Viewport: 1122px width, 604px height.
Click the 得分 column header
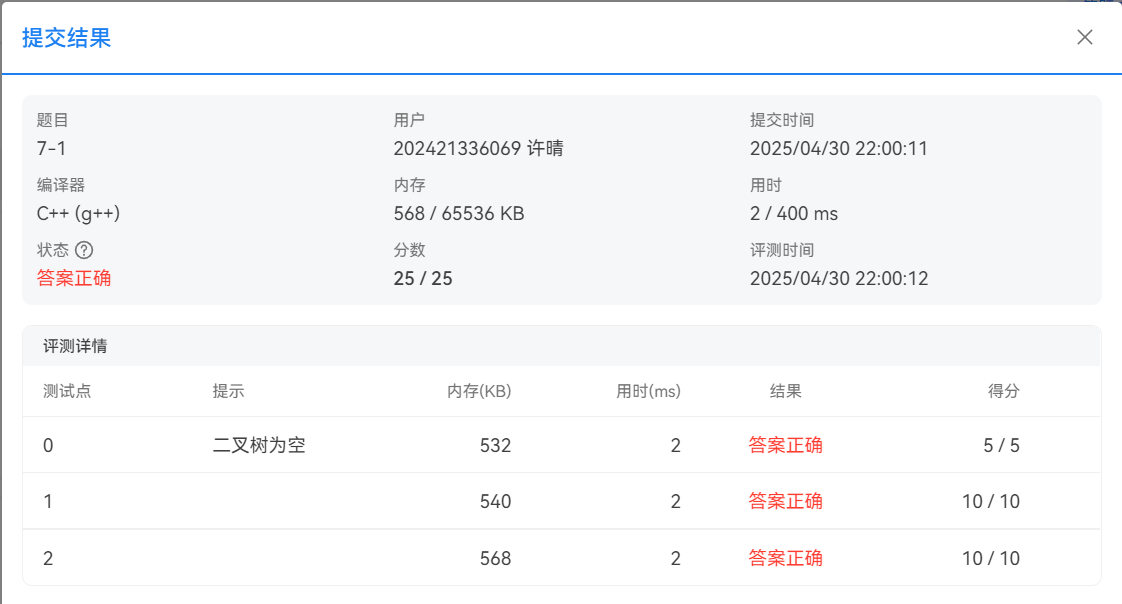(1003, 391)
